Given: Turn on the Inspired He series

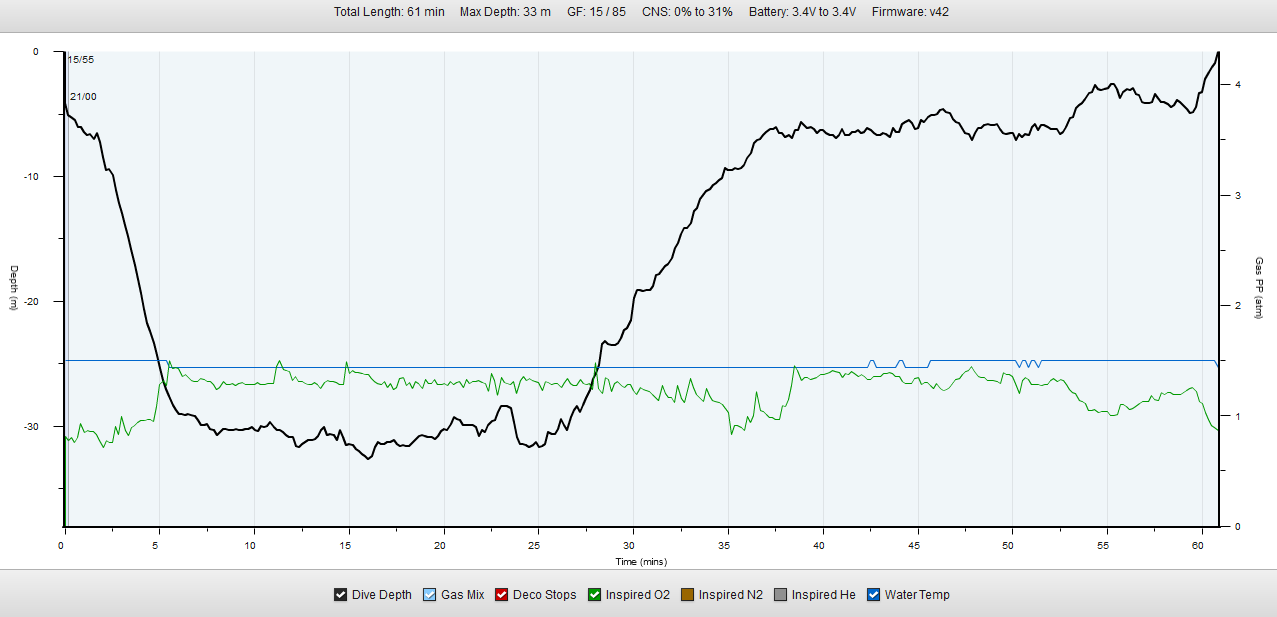Looking at the screenshot, I should click(x=781, y=595).
